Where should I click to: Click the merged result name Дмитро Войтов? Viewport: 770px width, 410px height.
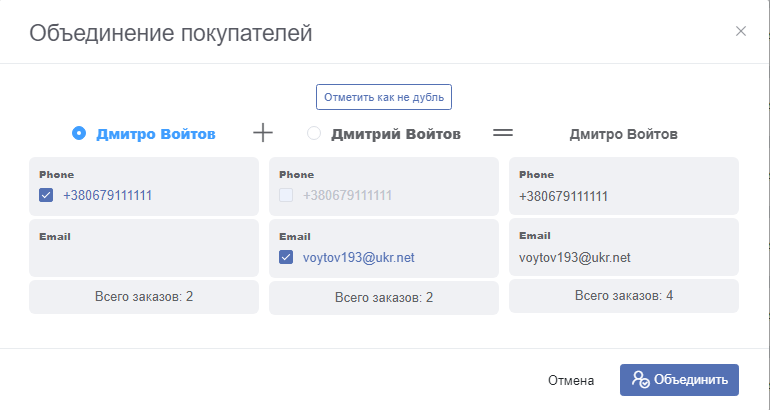click(624, 134)
